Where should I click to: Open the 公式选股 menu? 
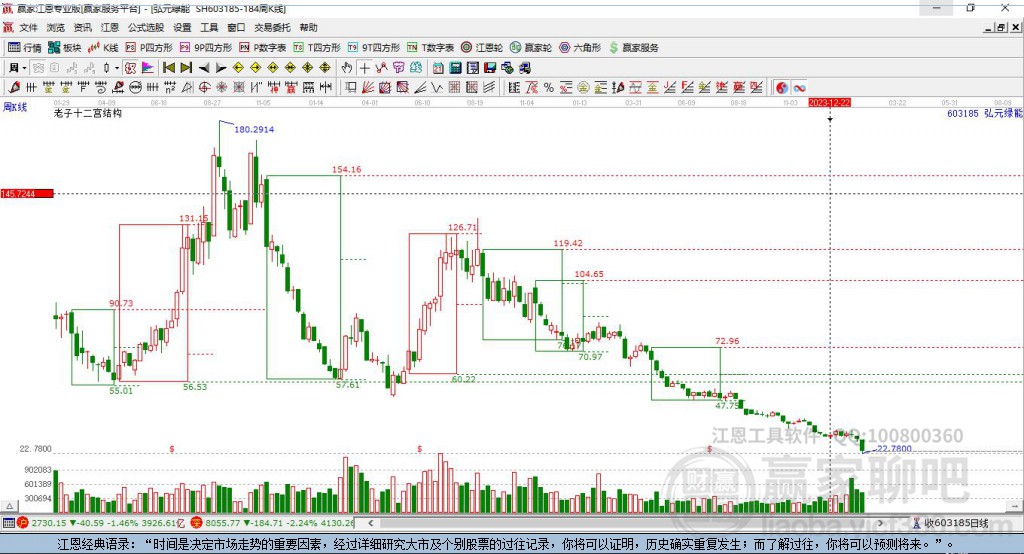(146, 27)
